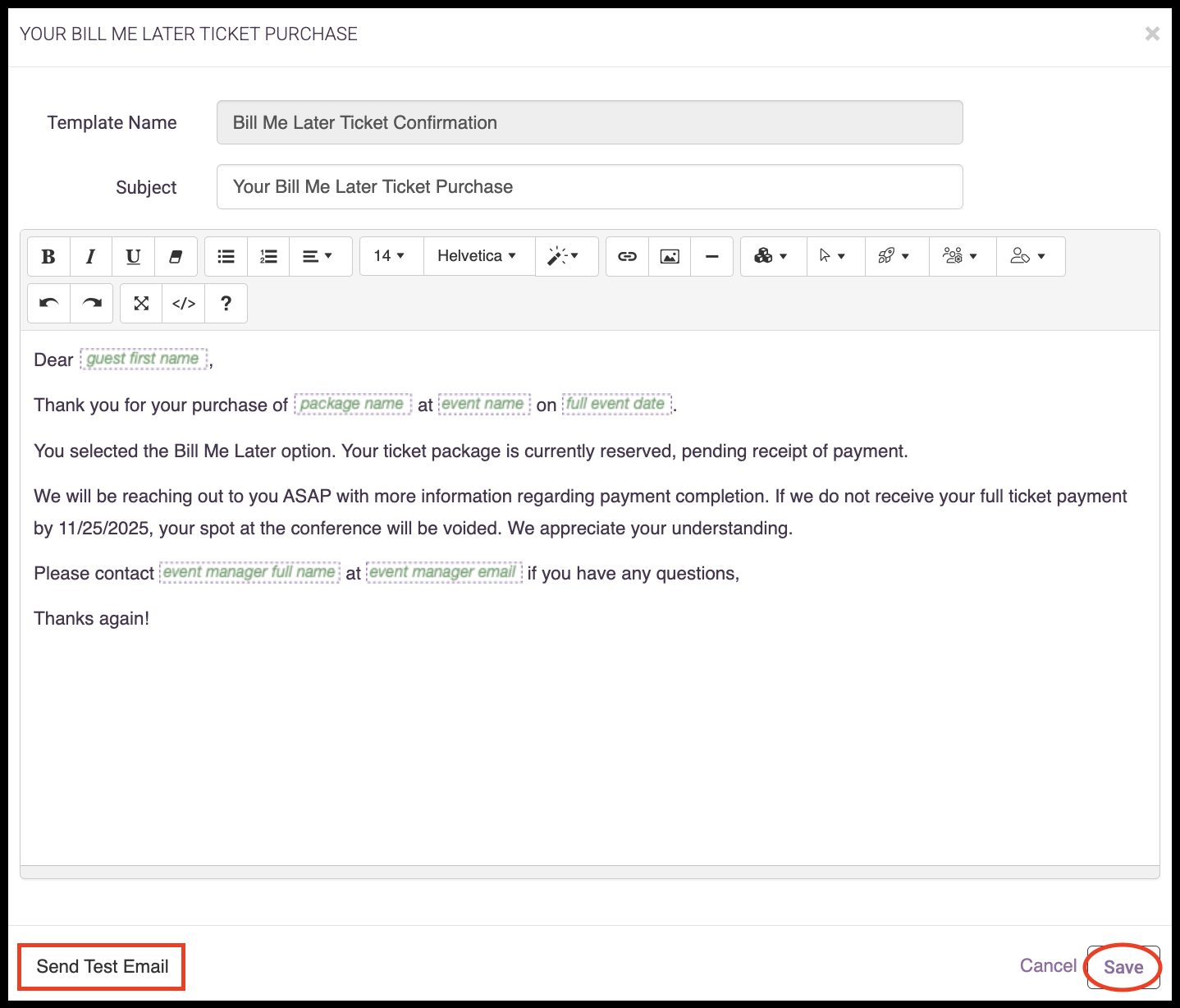Click the 'You selected the Bill Me Later' paragraph
1180x1008 pixels.
pos(471,451)
